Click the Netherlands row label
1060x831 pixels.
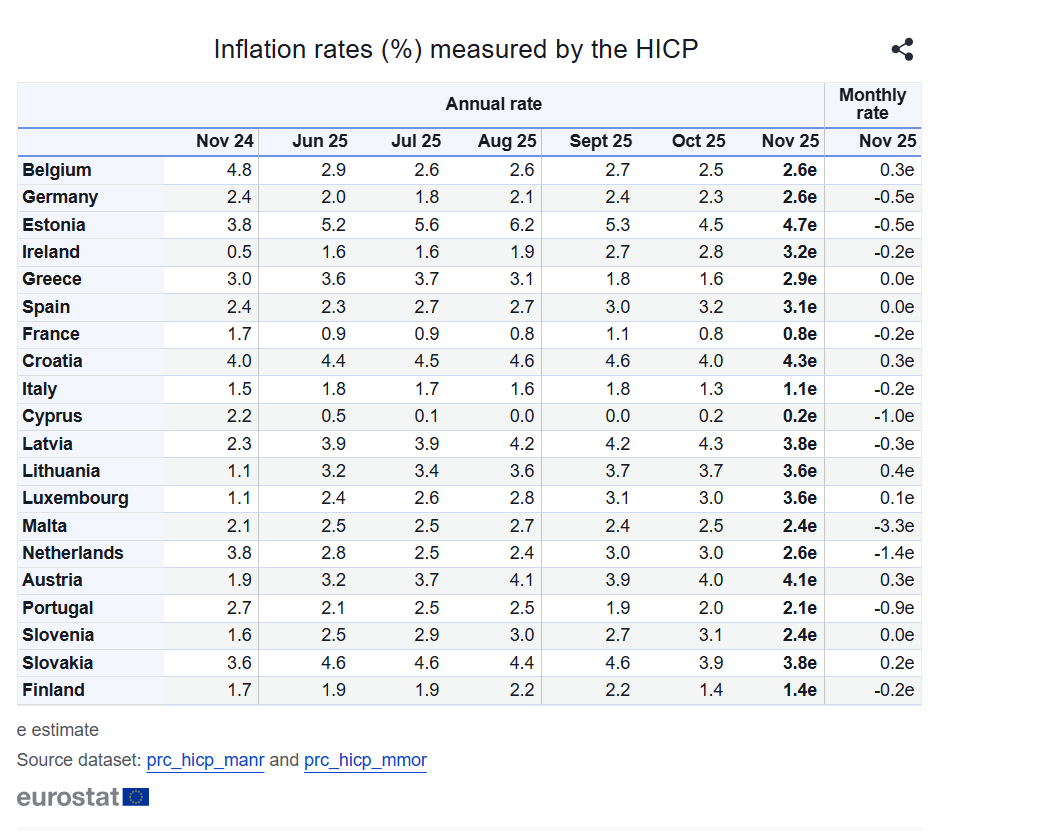tap(73, 553)
